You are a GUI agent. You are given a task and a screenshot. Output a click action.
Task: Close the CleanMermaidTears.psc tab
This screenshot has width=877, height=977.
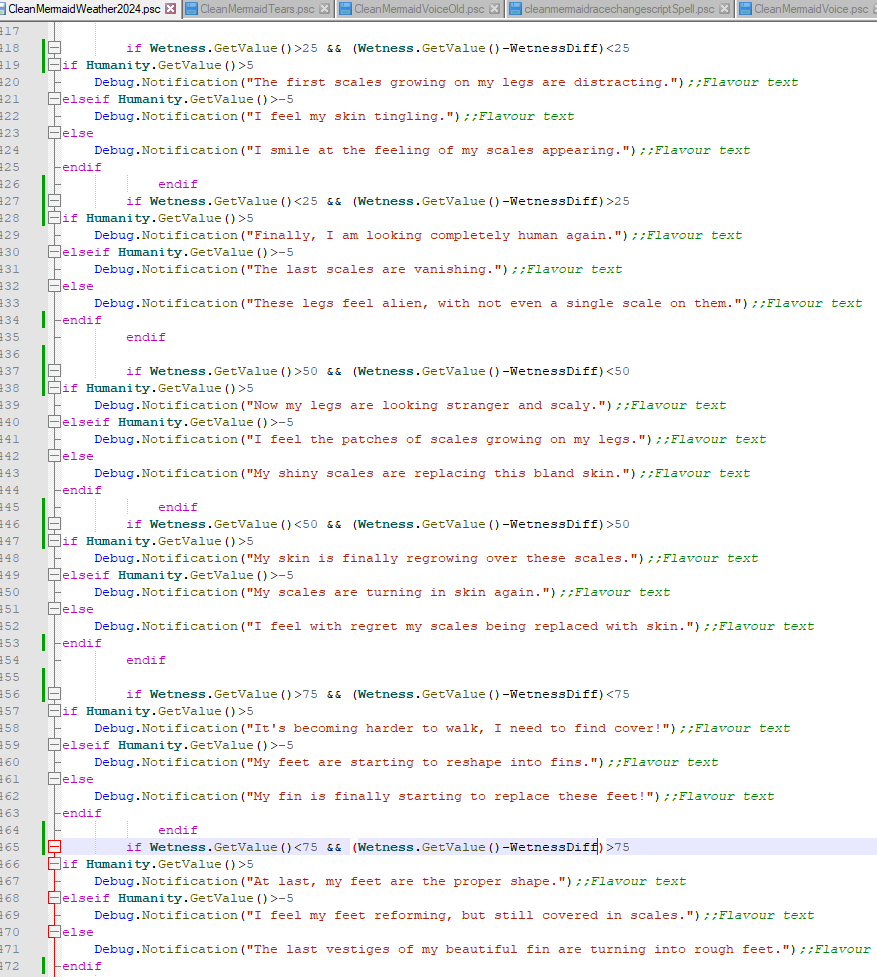(x=325, y=9)
